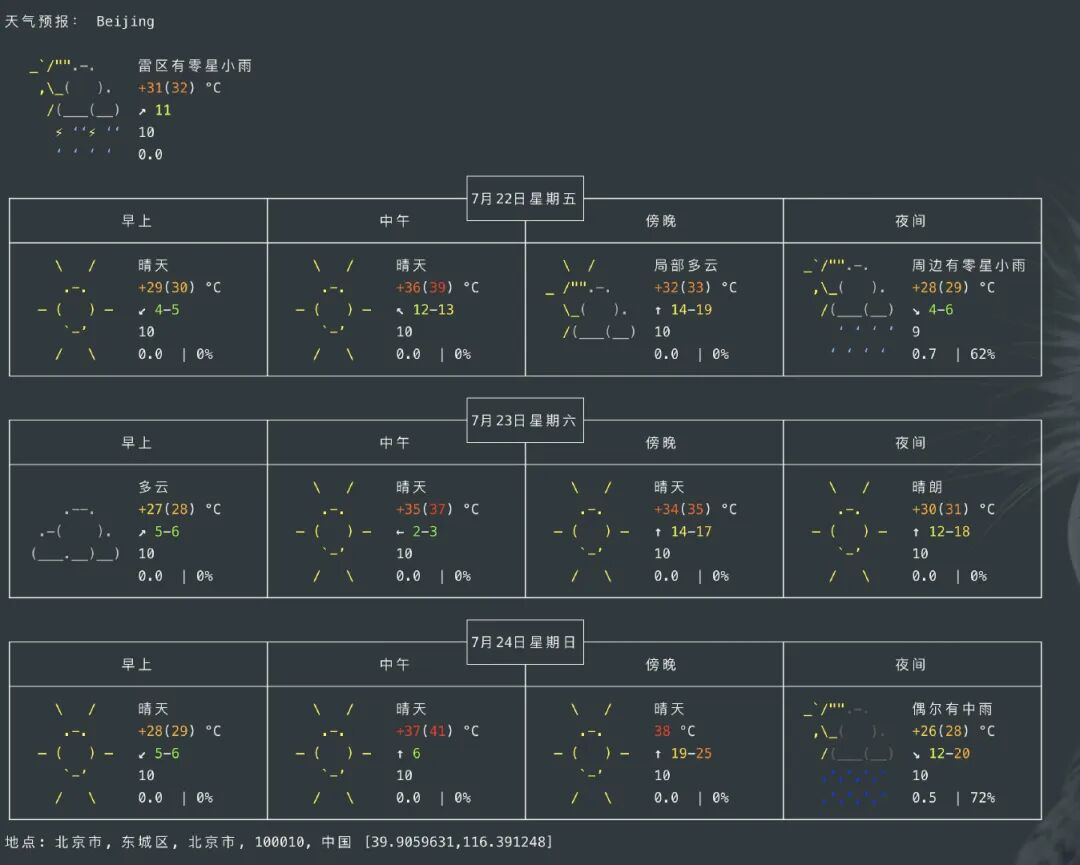Click the +36(39) °C temperature reading
The height and width of the screenshot is (865, 1080).
coord(437,288)
